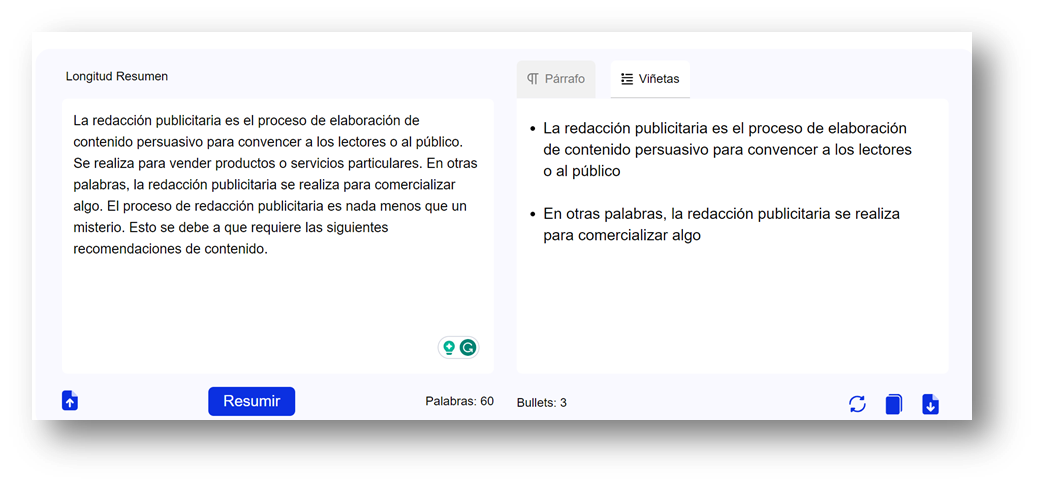Click the Longitud Resumen label
The image size is (1037, 485).
pos(117,76)
